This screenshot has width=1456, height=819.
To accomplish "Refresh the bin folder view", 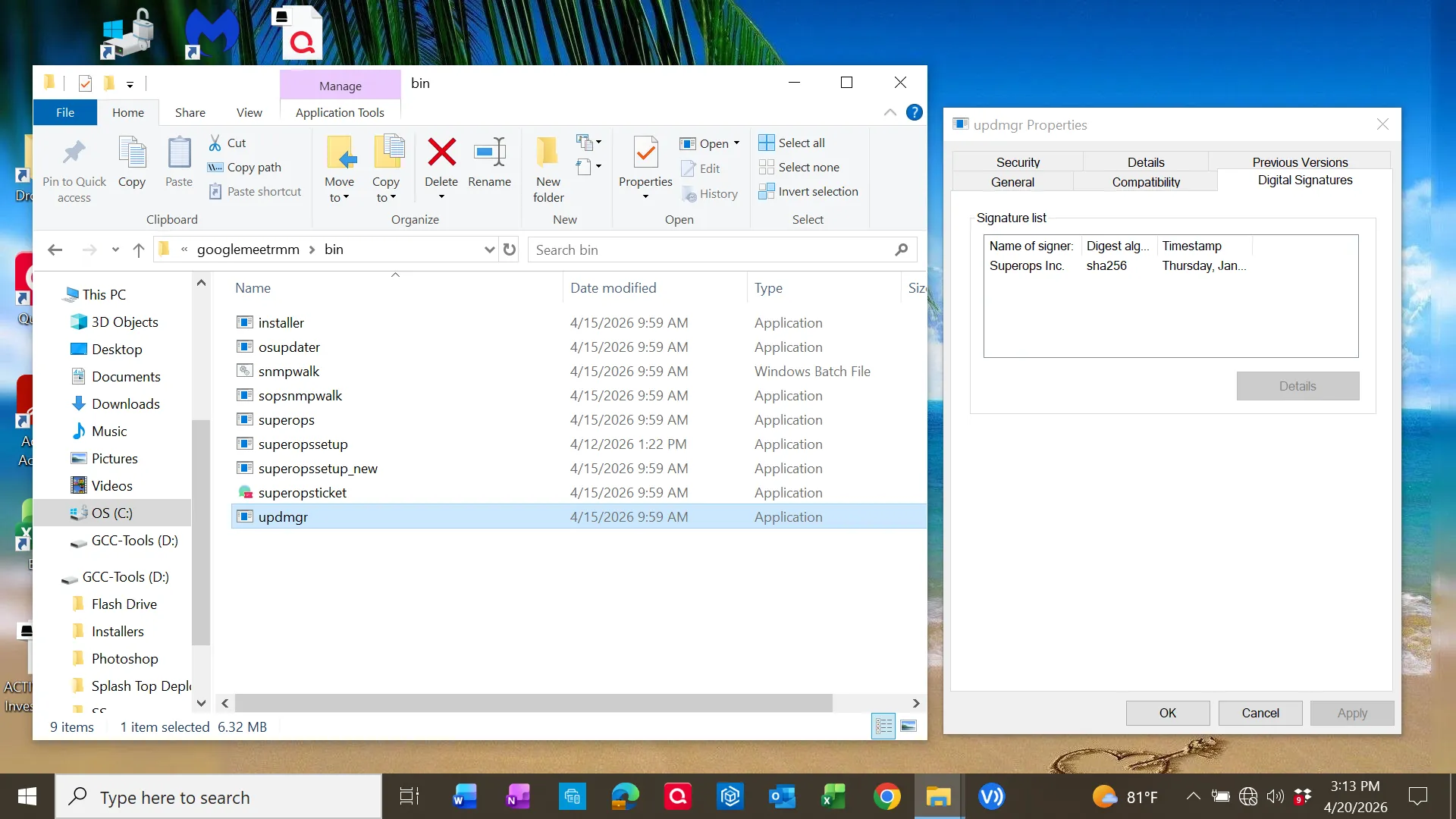I will click(509, 249).
